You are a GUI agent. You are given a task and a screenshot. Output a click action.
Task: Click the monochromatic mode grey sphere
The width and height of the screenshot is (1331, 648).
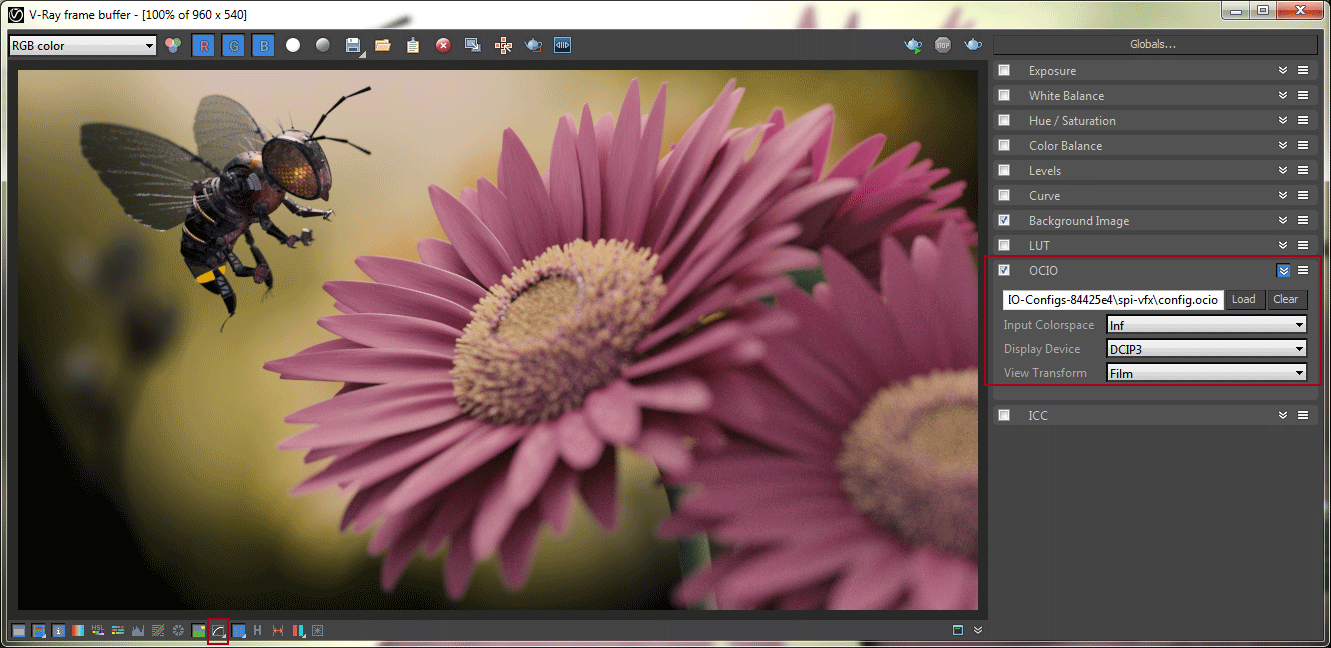point(323,46)
